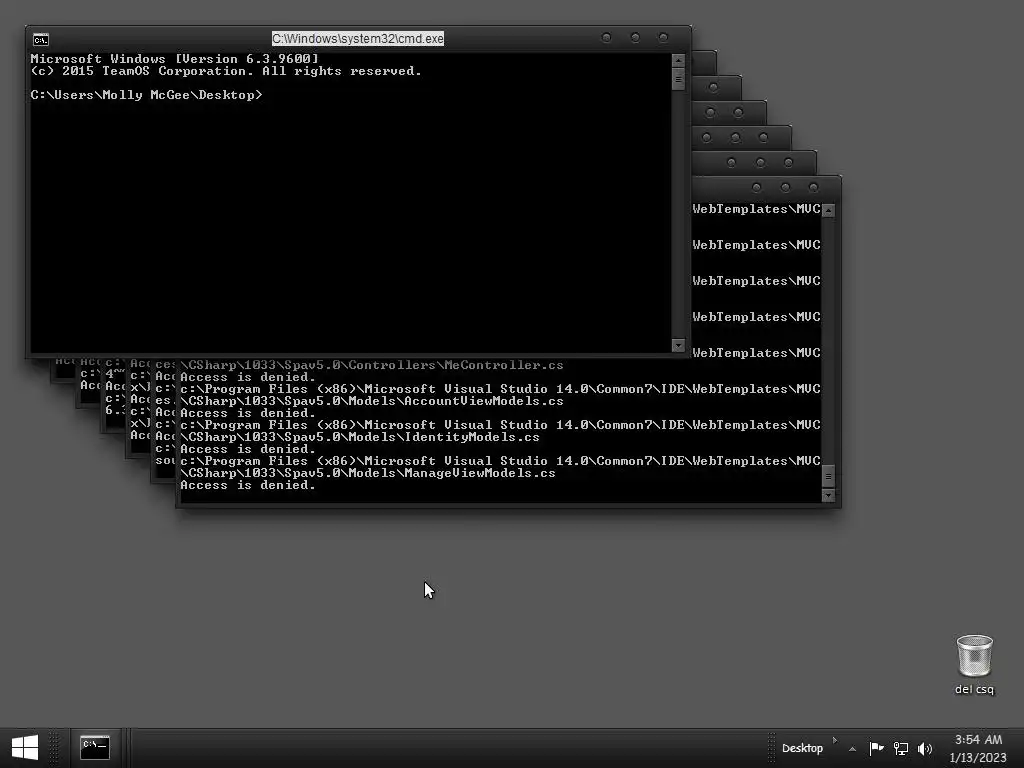Click Access is denied below MeController.cs
1024x768 pixels.
(248, 377)
